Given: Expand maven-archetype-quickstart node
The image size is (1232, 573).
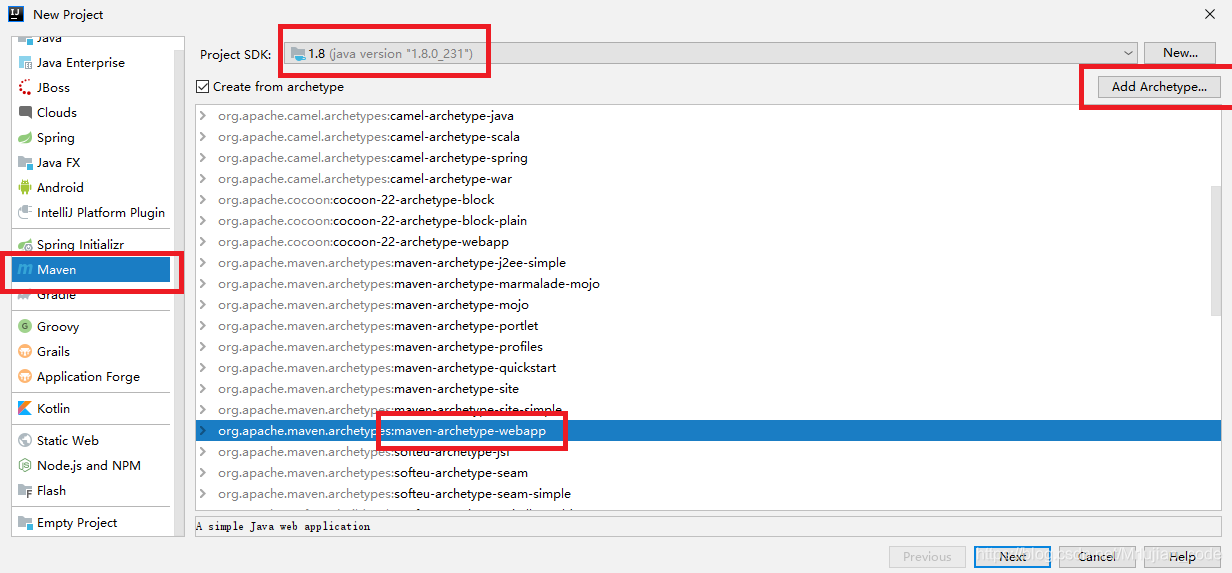Looking at the screenshot, I should point(203,368).
